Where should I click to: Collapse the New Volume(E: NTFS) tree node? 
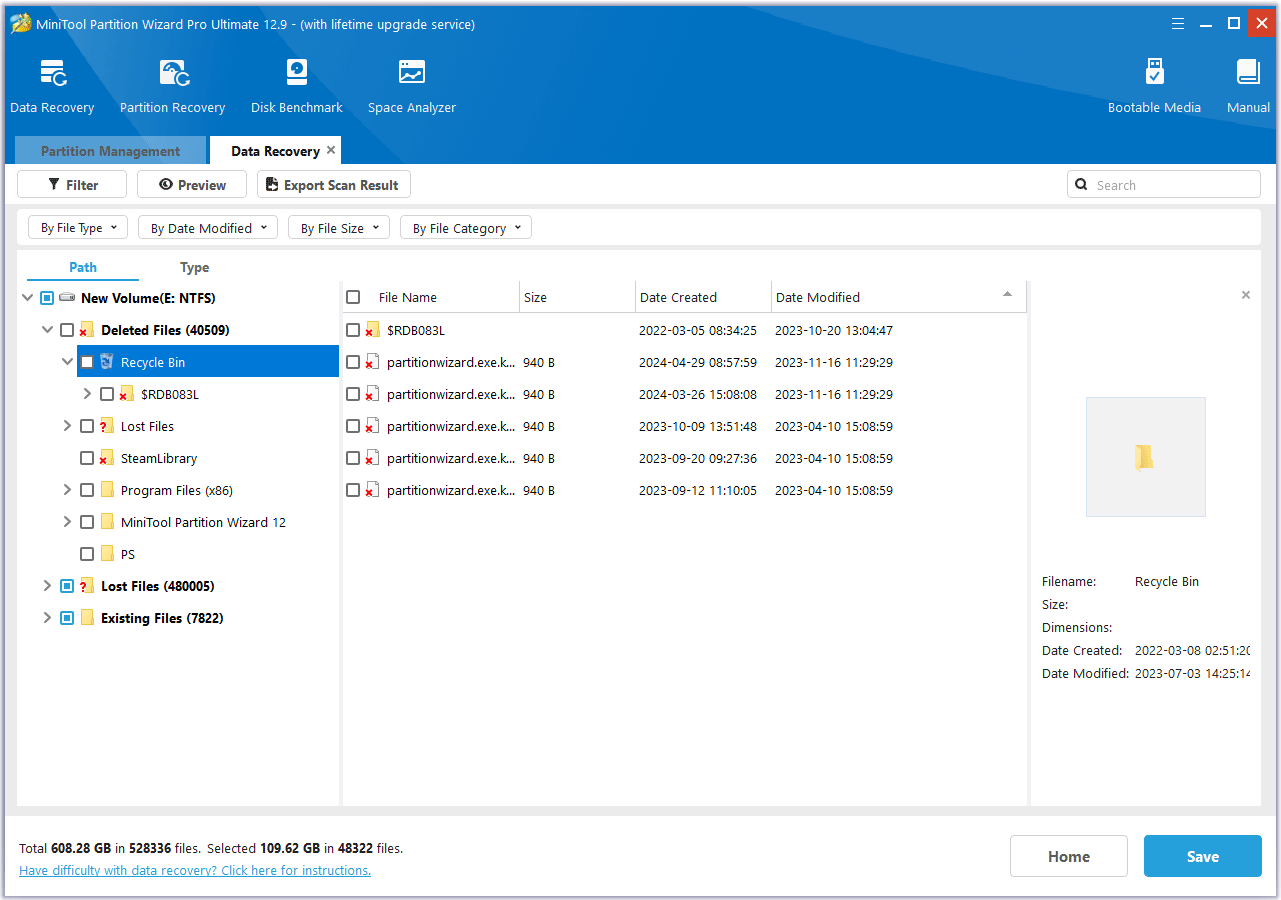pyautogui.click(x=27, y=298)
